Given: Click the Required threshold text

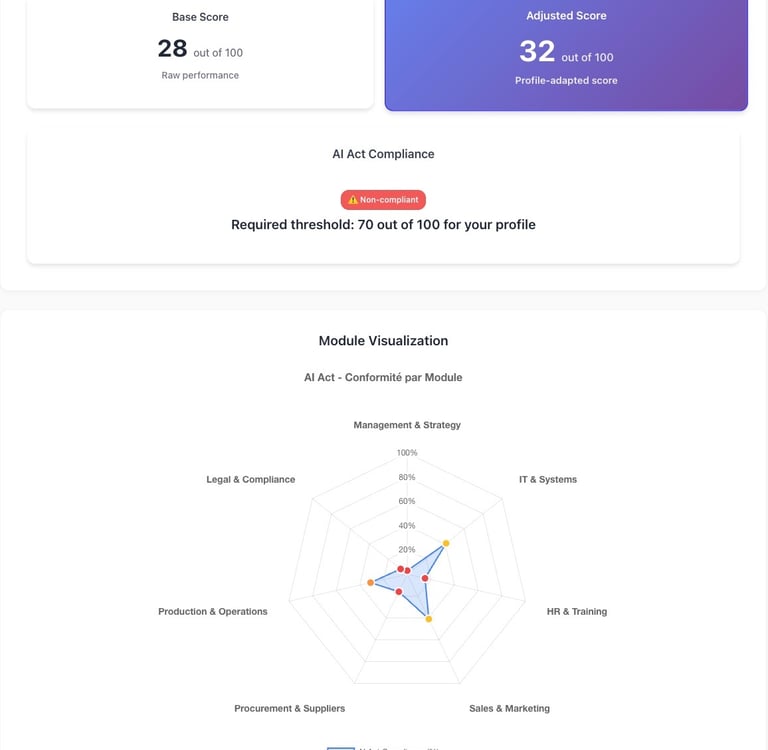Looking at the screenshot, I should coord(383,225).
